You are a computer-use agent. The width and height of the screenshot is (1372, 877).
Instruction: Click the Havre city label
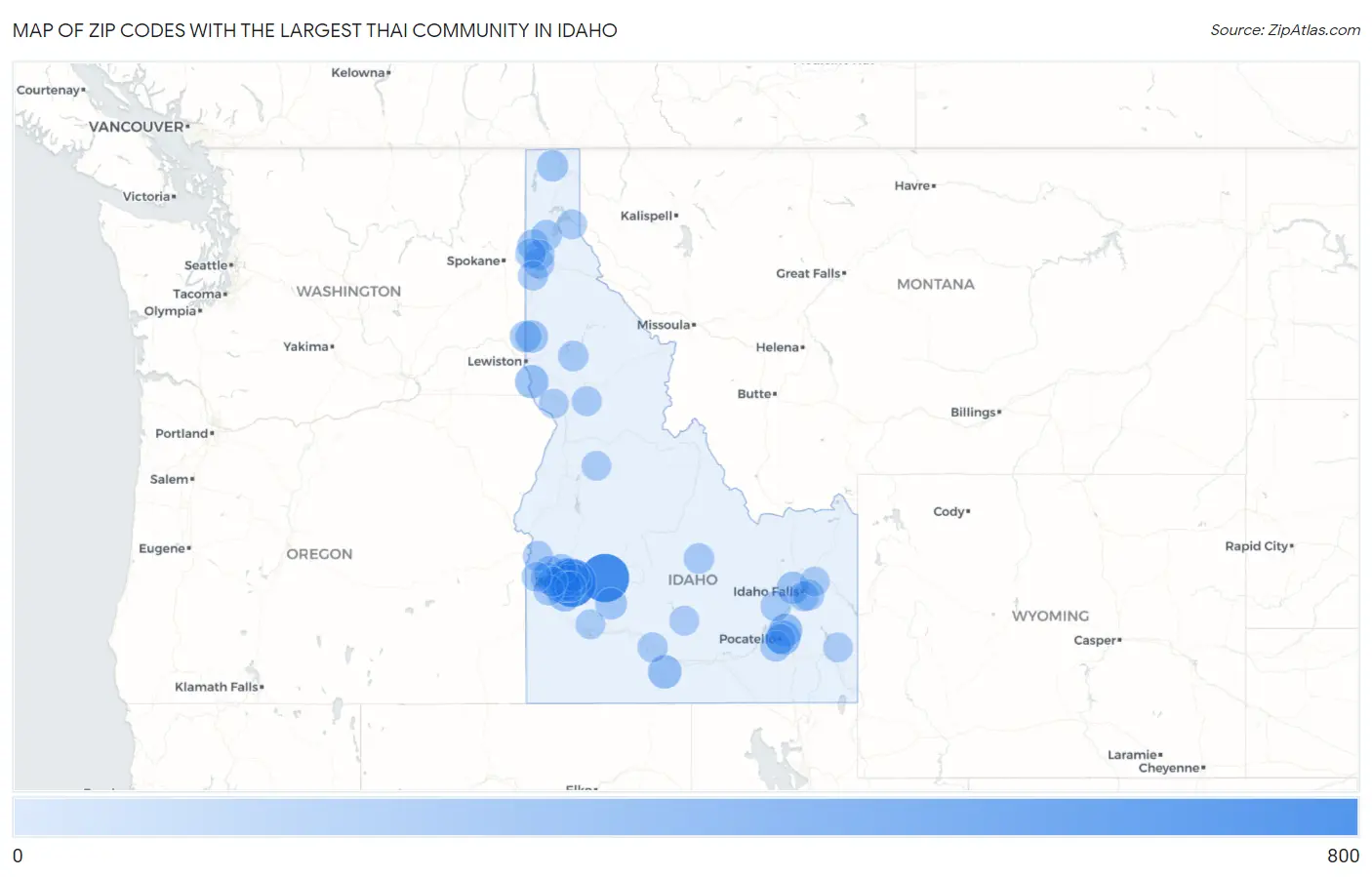click(x=912, y=185)
